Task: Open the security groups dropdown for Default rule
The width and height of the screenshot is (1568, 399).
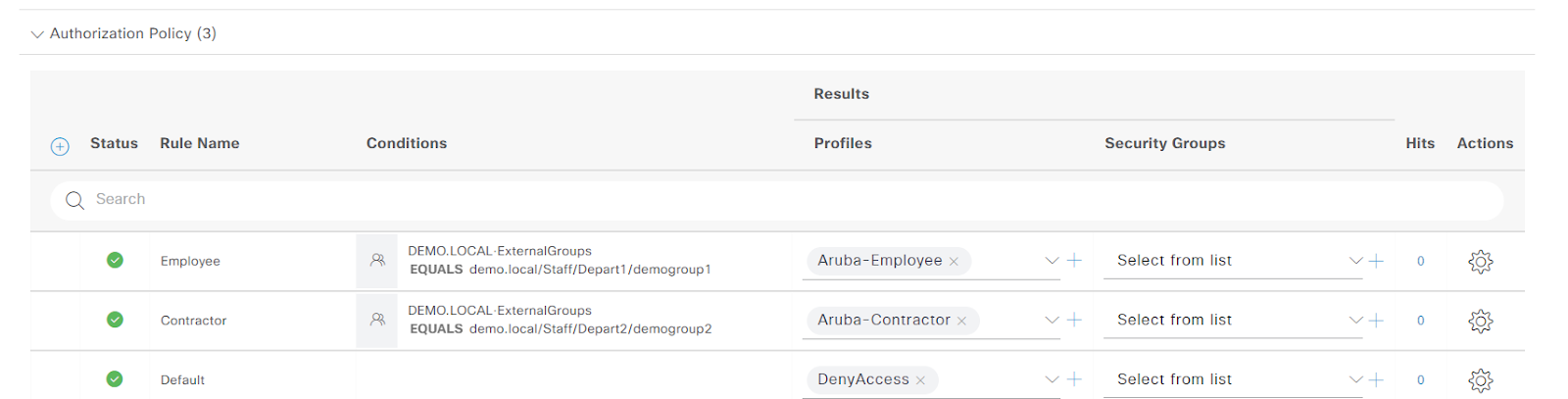Action: pyautogui.click(x=1356, y=379)
